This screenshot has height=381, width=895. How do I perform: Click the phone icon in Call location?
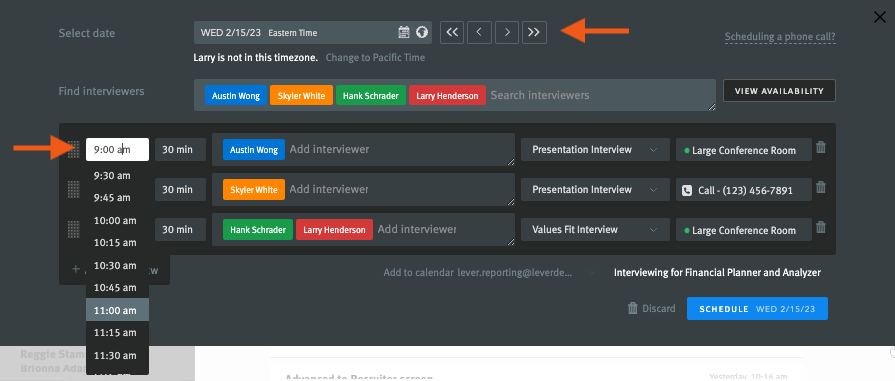click(x=687, y=190)
